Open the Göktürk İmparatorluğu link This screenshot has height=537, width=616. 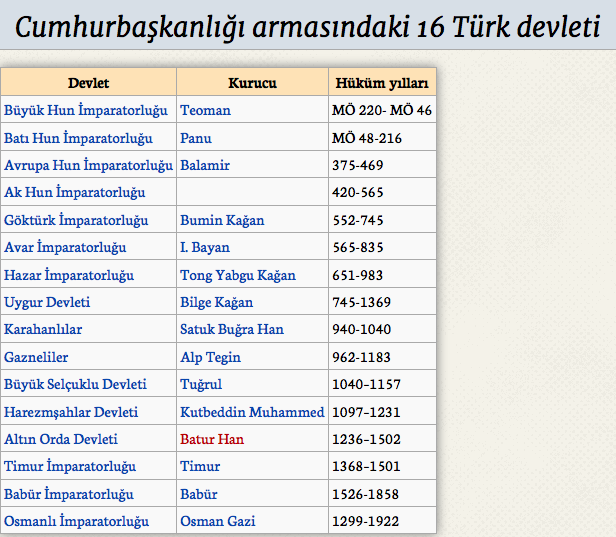click(x=76, y=220)
